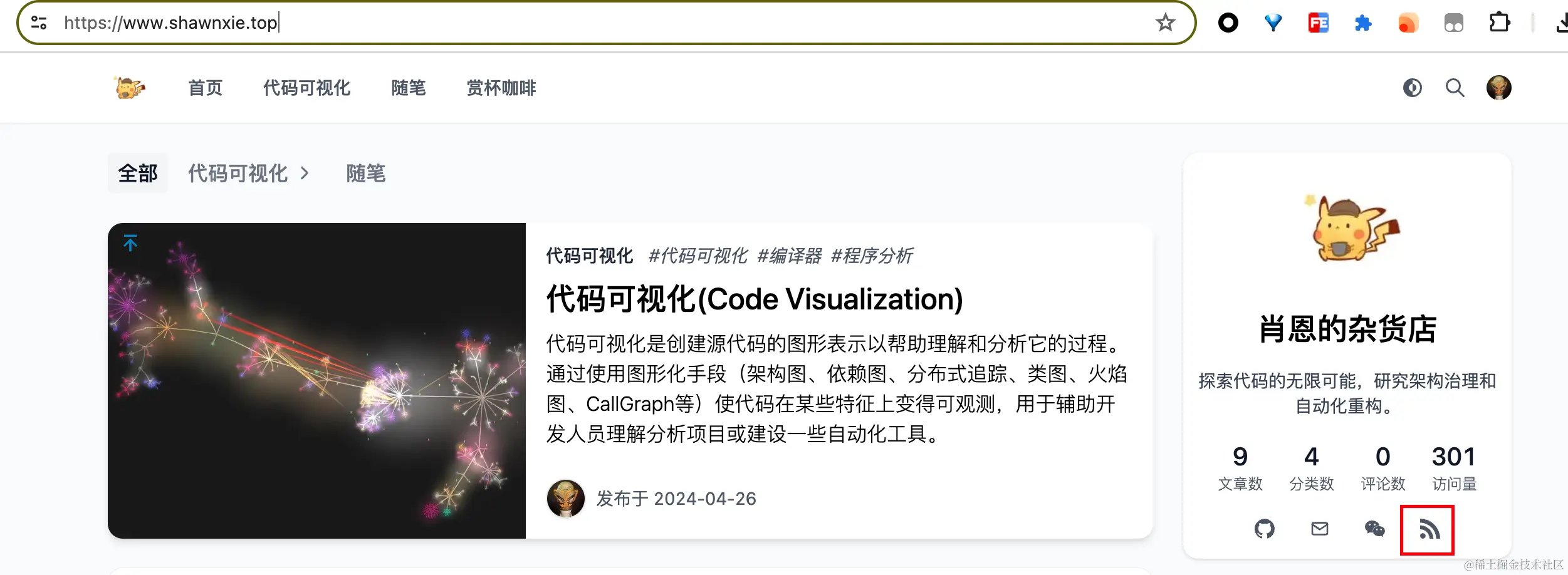Toggle the dark/light theme icon

pos(1413,88)
